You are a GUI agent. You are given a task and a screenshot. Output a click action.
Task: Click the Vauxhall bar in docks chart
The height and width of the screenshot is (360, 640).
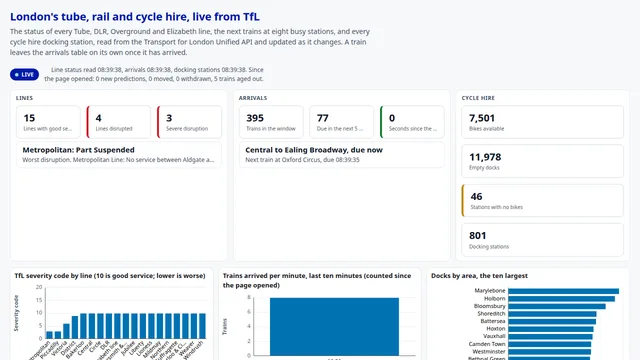(x=550, y=336)
